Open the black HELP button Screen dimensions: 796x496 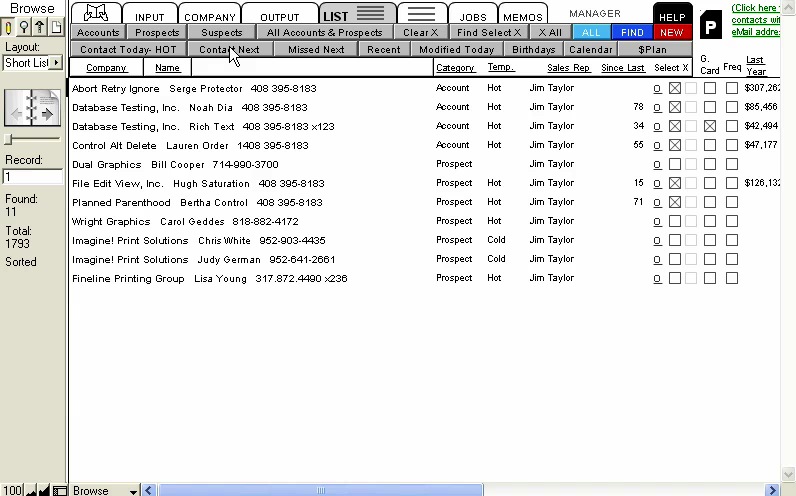coord(672,15)
